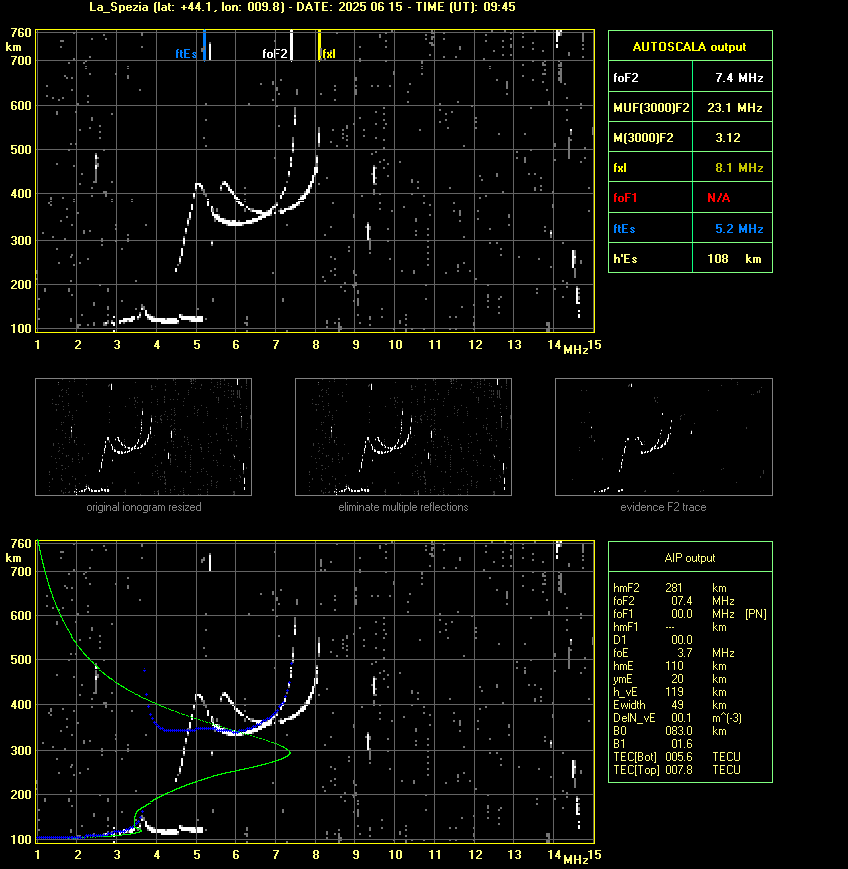Select the B0 083.0 km value
The image size is (848, 869).
pyautogui.click(x=678, y=731)
